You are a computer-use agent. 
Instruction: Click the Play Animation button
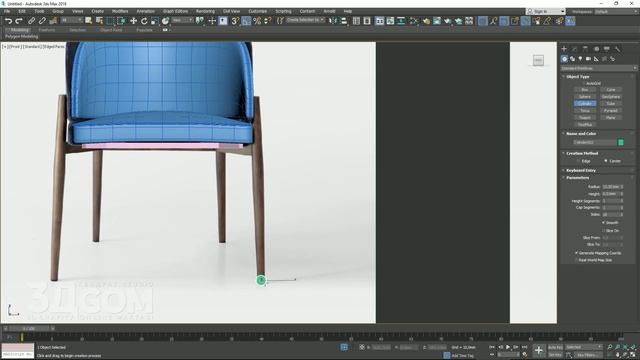(x=508, y=347)
